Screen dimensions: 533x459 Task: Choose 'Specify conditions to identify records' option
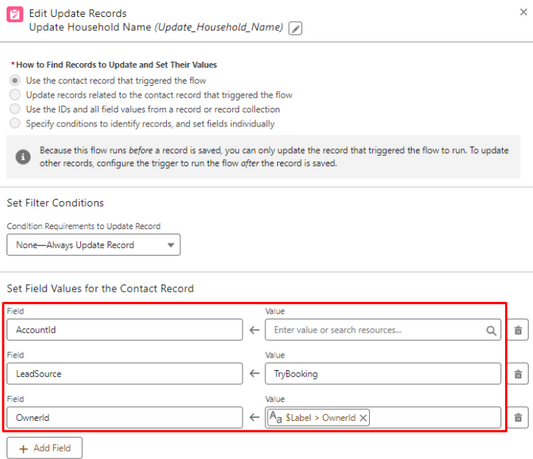point(15,123)
